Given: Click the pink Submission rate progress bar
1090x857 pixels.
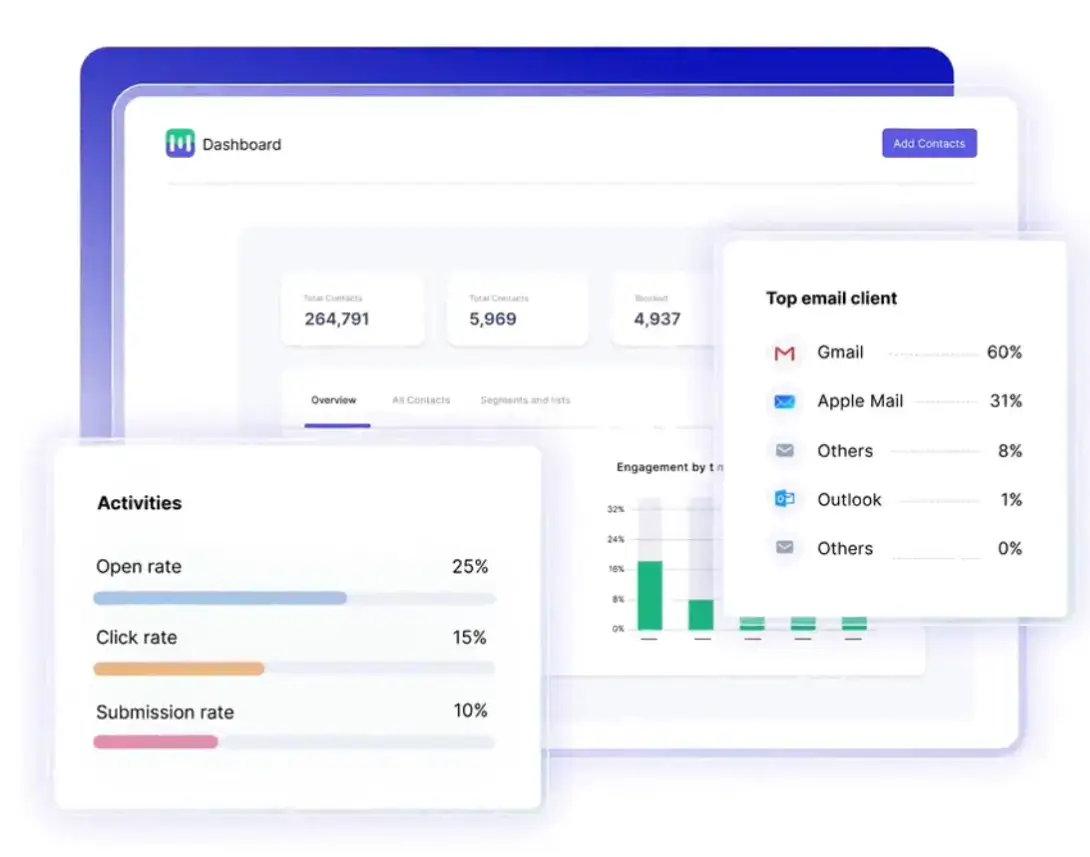Looking at the screenshot, I should pyautogui.click(x=155, y=742).
